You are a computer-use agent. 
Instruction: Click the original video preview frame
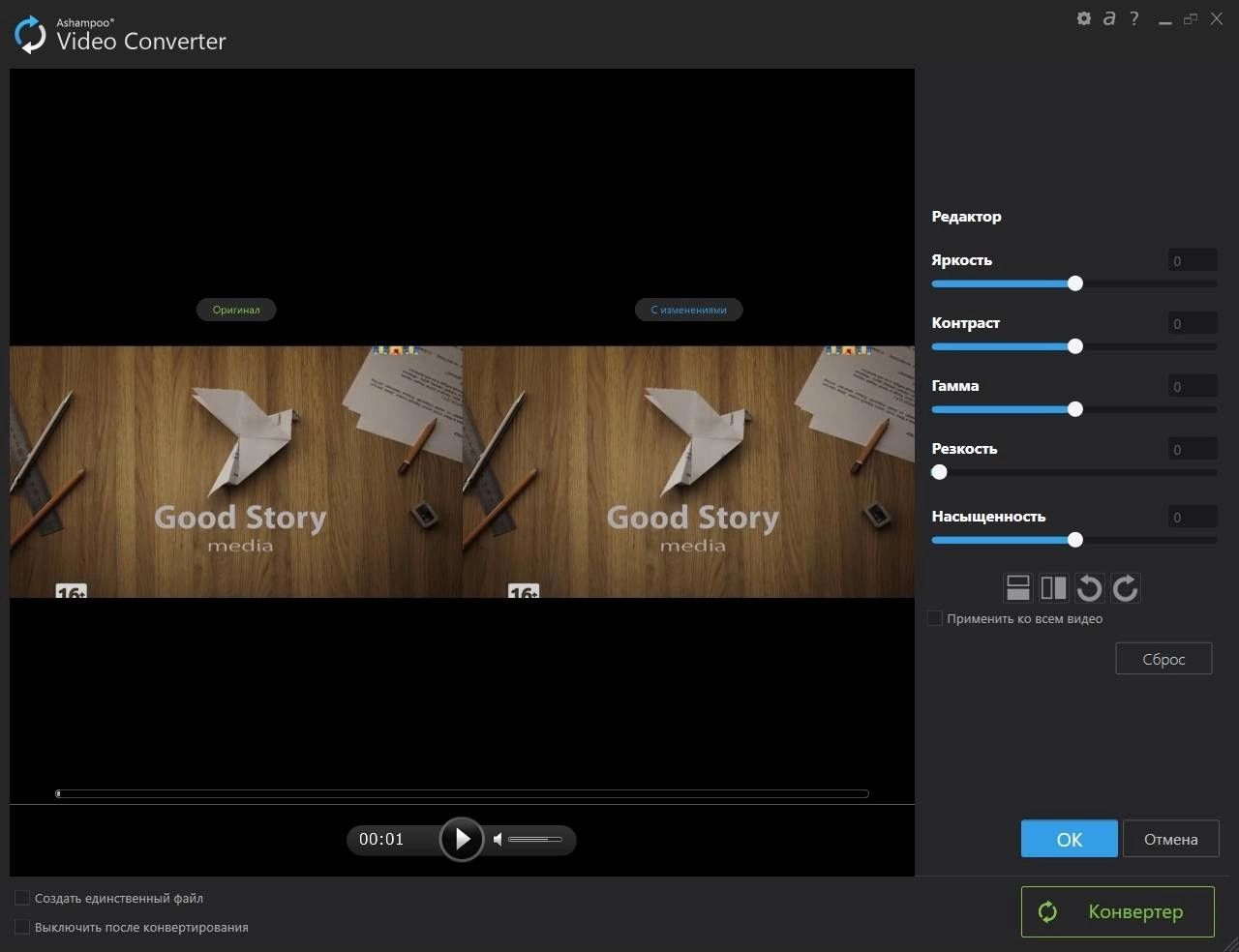[x=236, y=471]
